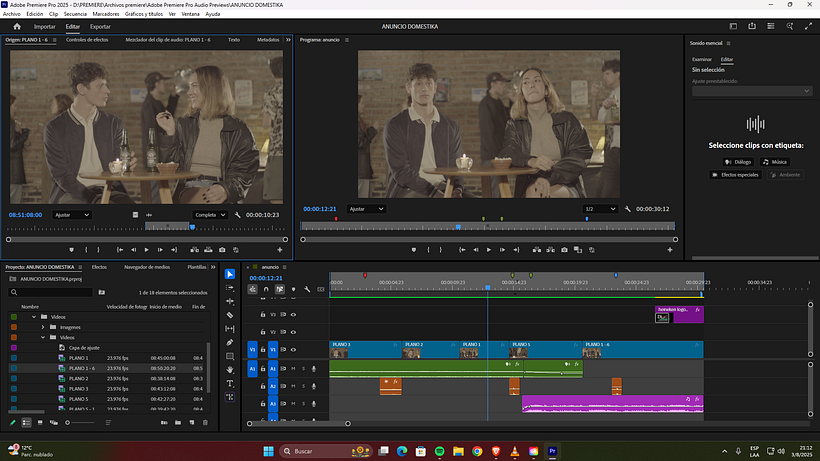Select PLANO 5 clip on timeline
This screenshot has height=461, width=820.
pyautogui.click(x=545, y=350)
